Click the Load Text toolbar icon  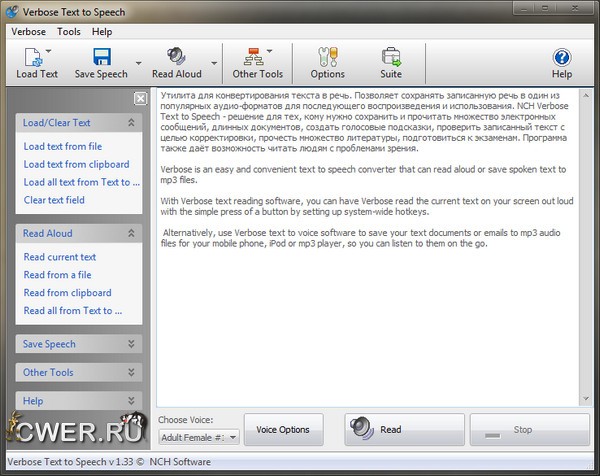(x=32, y=57)
